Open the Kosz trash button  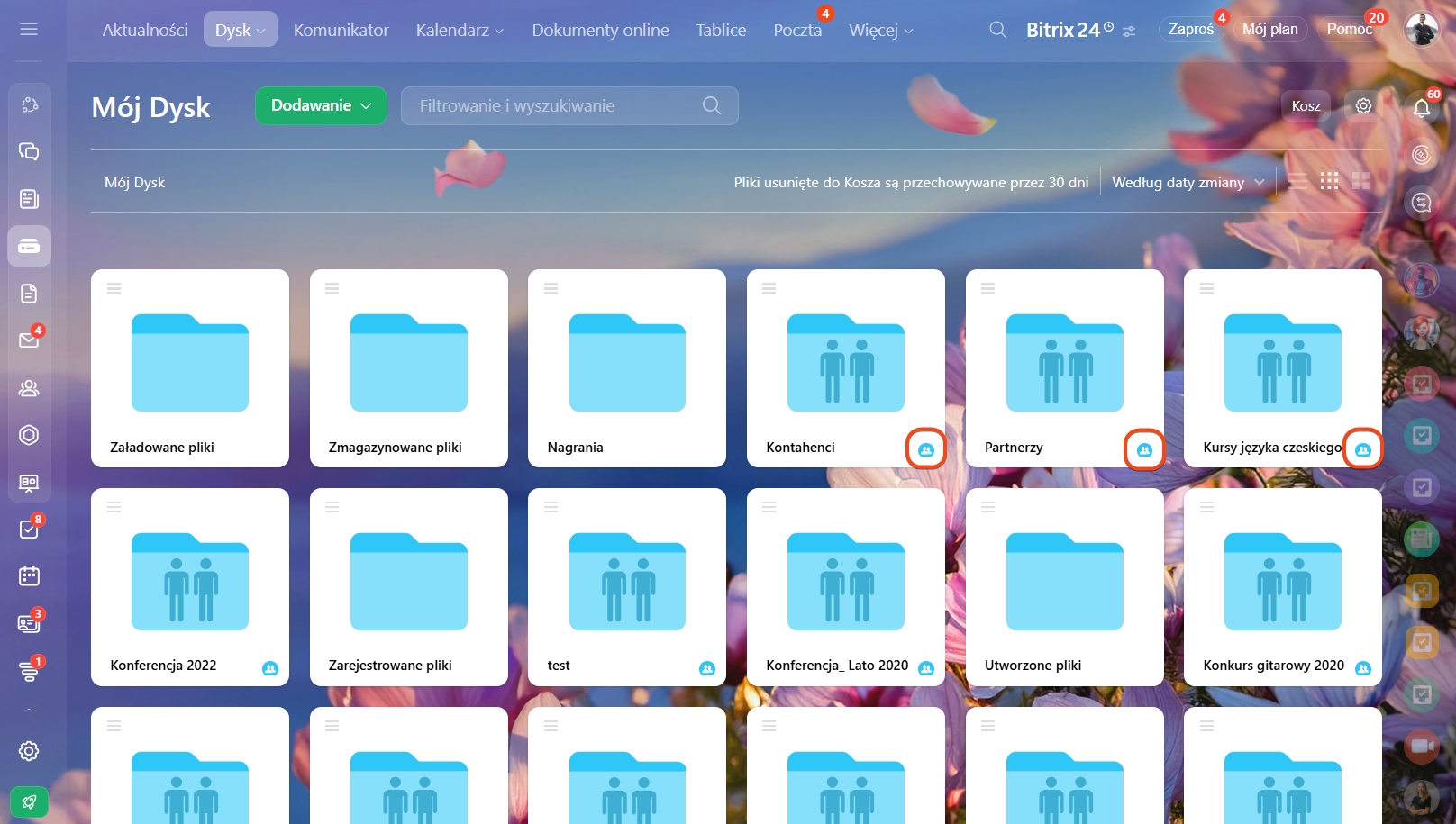pyautogui.click(x=1306, y=105)
